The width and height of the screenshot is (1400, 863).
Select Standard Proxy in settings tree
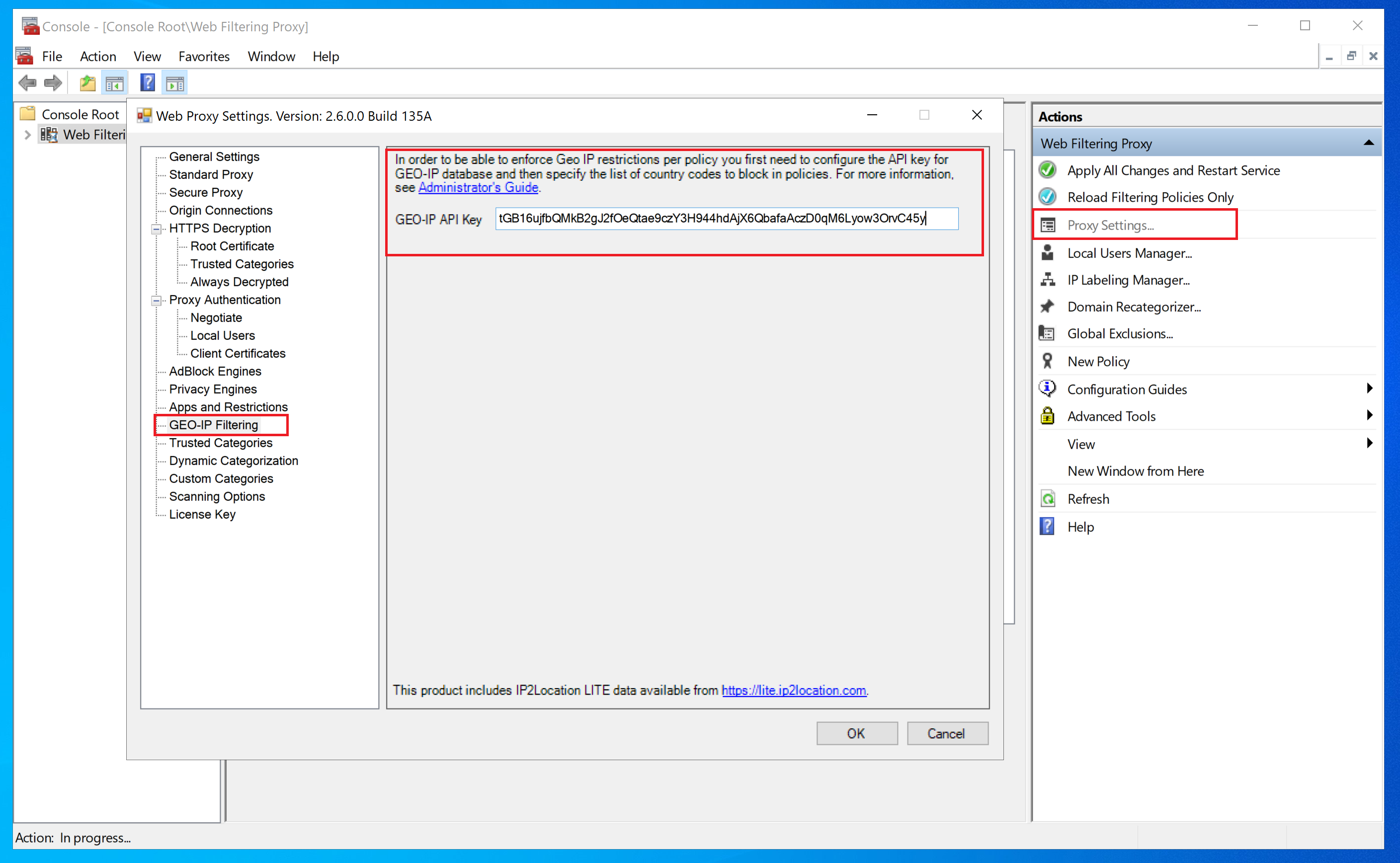click(x=211, y=175)
